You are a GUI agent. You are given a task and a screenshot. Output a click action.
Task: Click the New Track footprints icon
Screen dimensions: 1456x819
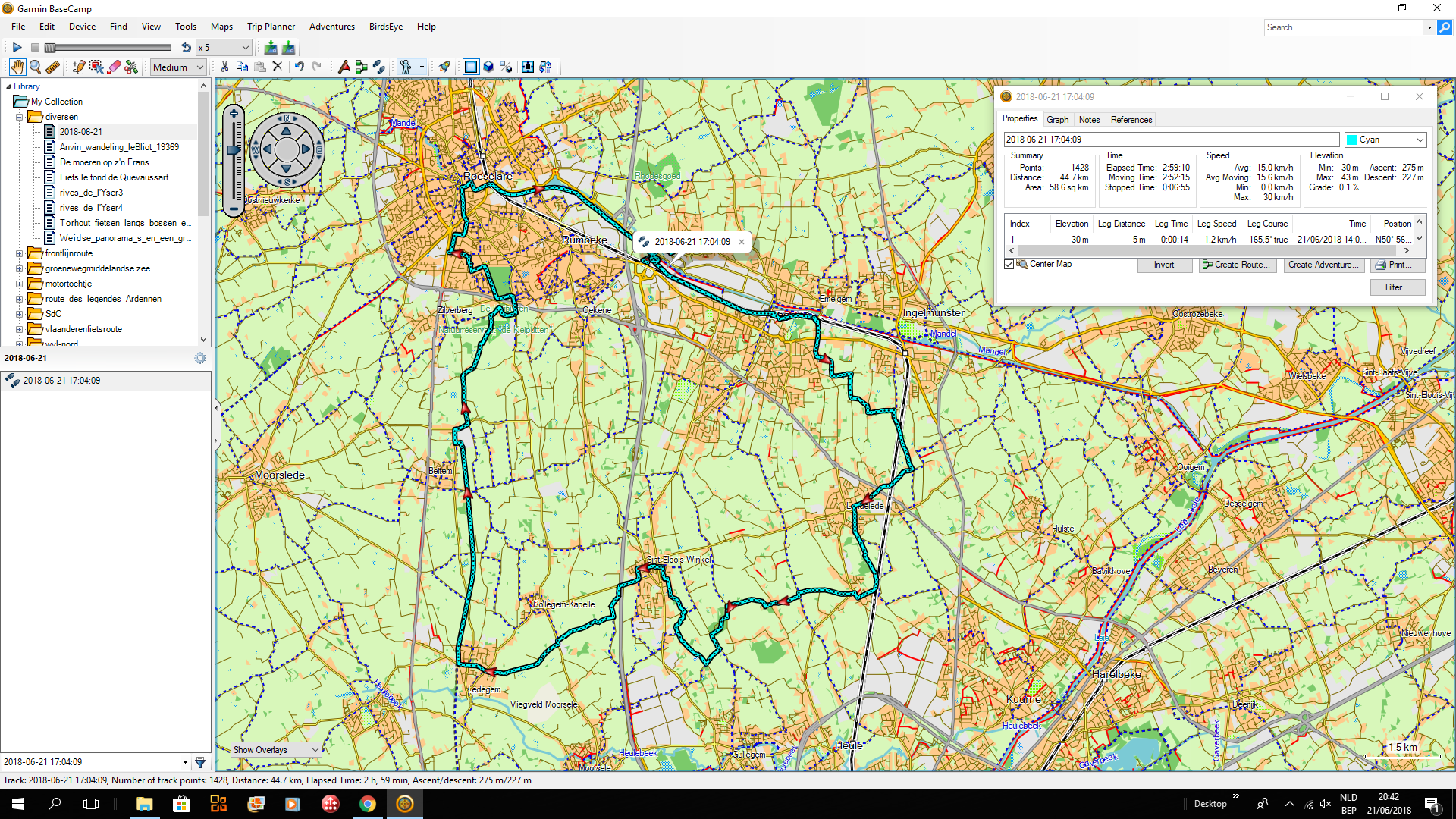[378, 67]
